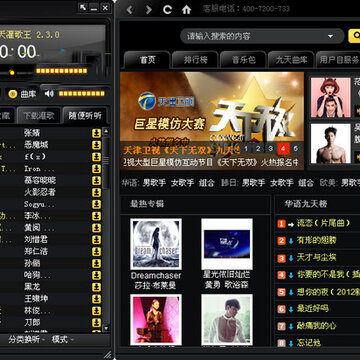Open the 天下无双 banner image

click(x=212, y=121)
